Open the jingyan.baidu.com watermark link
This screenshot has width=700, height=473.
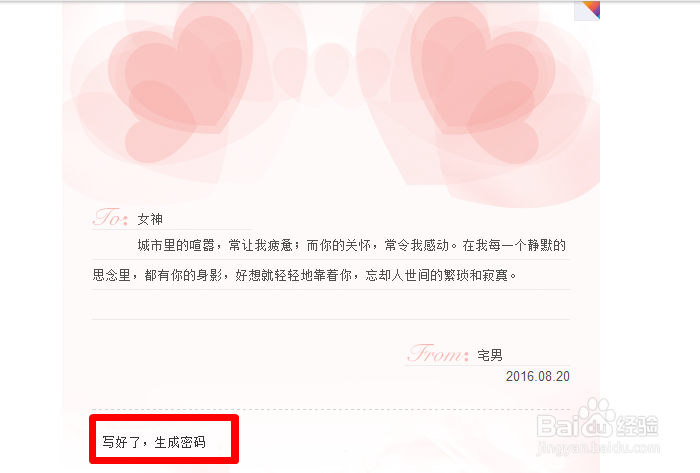598,448
